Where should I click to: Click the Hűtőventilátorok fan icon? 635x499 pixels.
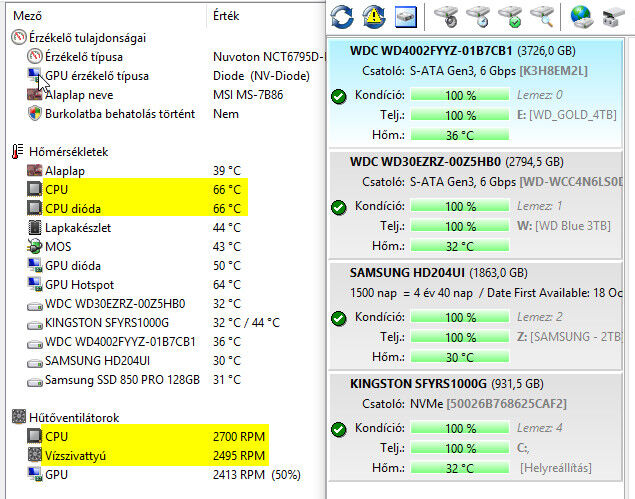(19, 417)
